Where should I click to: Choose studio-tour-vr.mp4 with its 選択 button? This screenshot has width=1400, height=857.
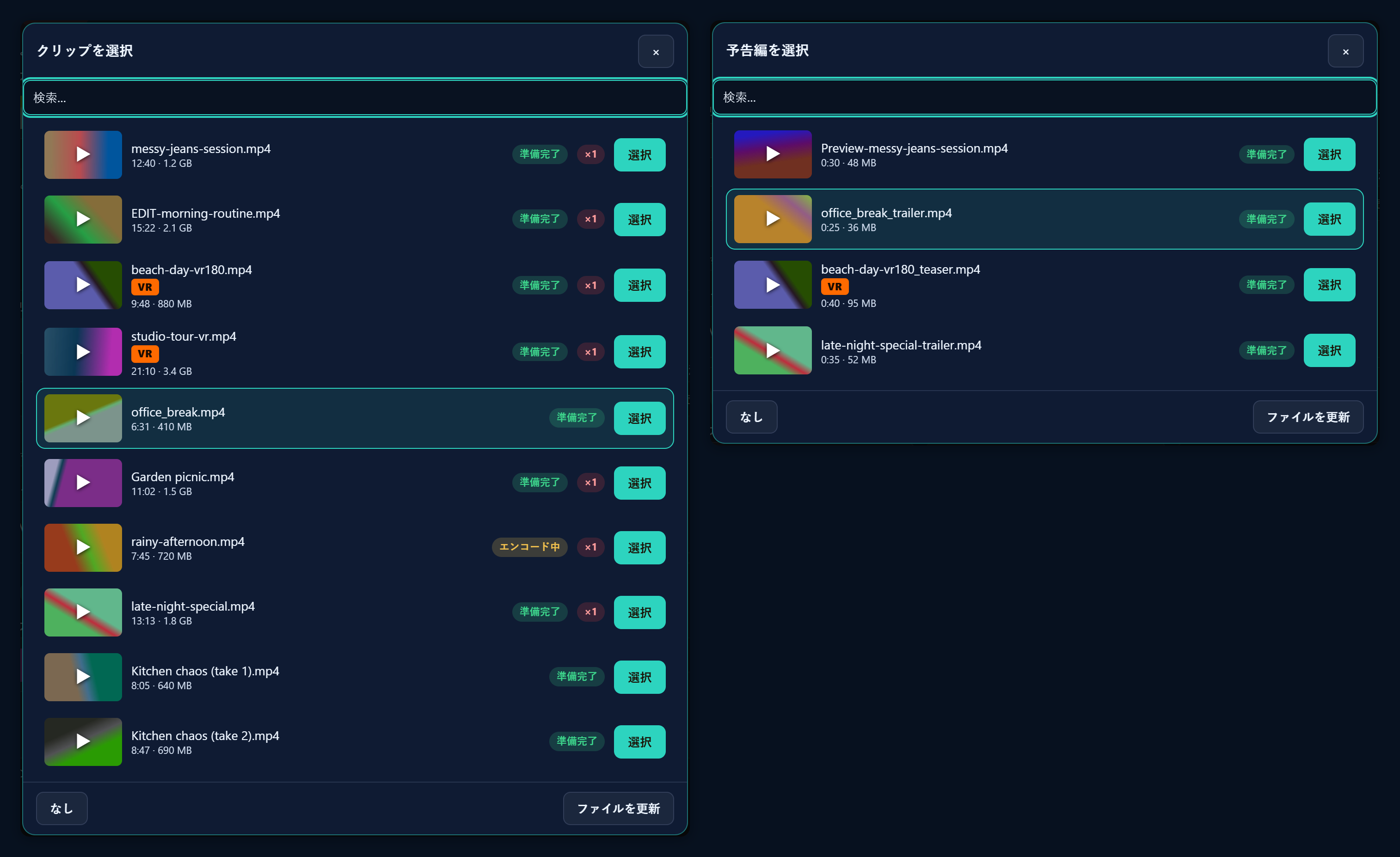click(639, 352)
